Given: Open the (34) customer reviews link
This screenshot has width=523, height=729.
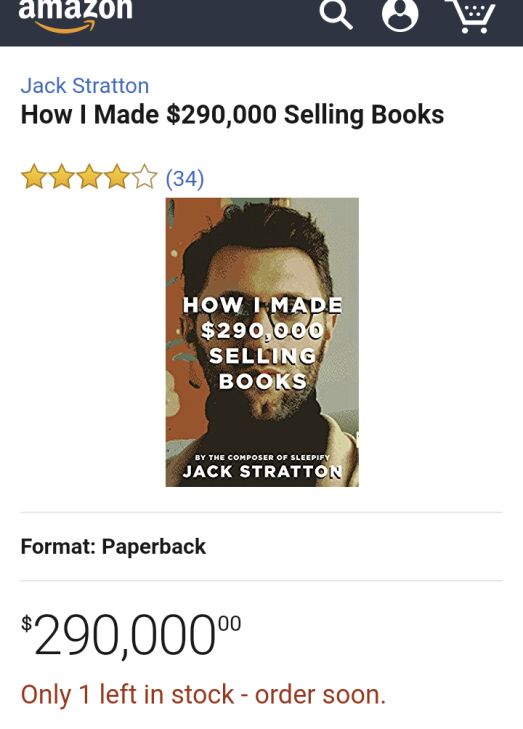Looking at the screenshot, I should (185, 178).
